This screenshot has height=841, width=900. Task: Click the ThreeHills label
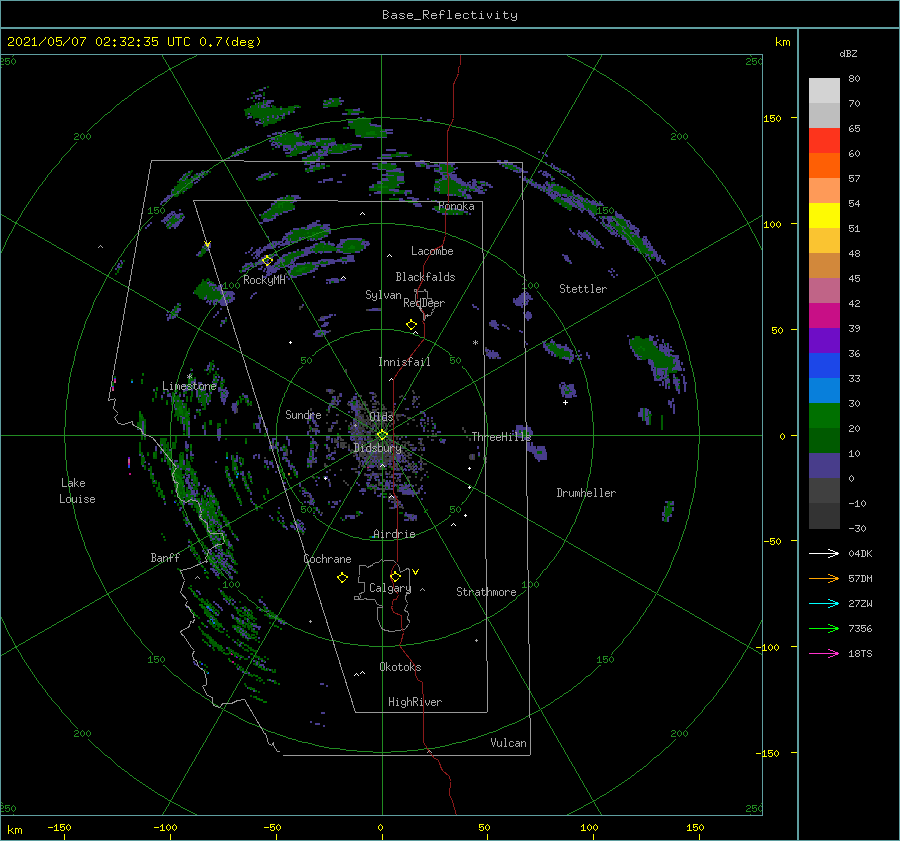click(x=502, y=437)
